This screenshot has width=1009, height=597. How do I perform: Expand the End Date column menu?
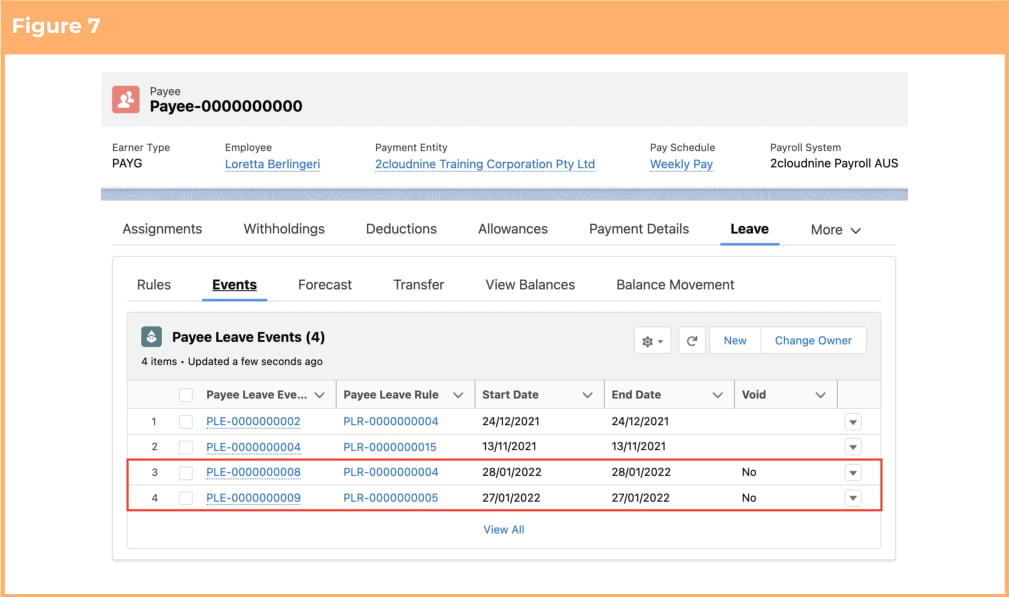717,395
